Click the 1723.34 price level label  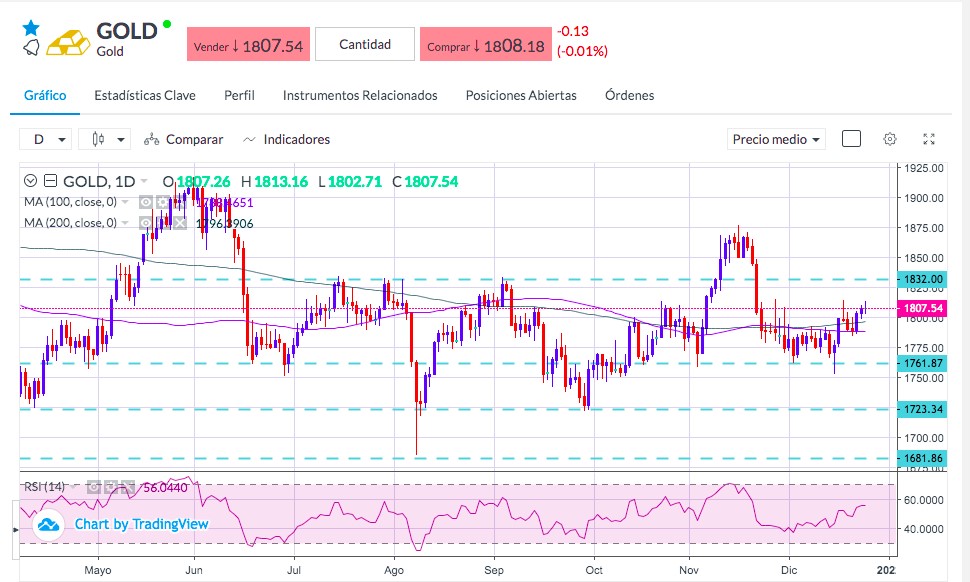922,409
